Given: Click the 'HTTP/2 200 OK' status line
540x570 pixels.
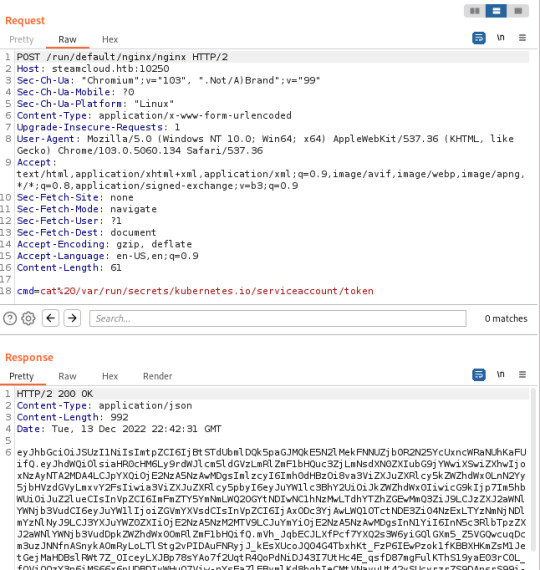Looking at the screenshot, I should (55, 393).
